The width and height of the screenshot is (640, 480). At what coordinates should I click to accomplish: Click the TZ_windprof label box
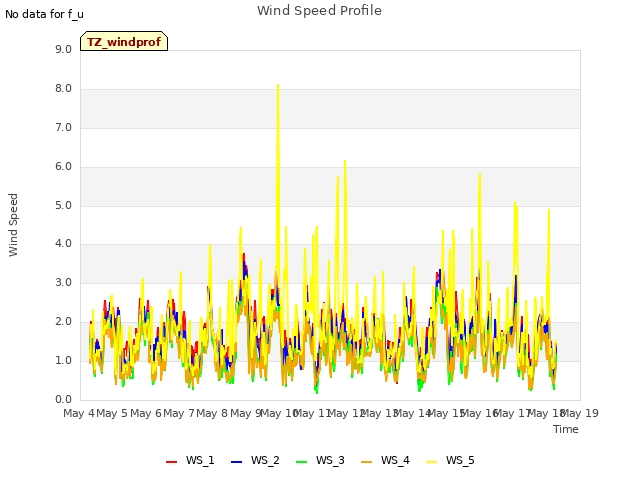[124, 41]
